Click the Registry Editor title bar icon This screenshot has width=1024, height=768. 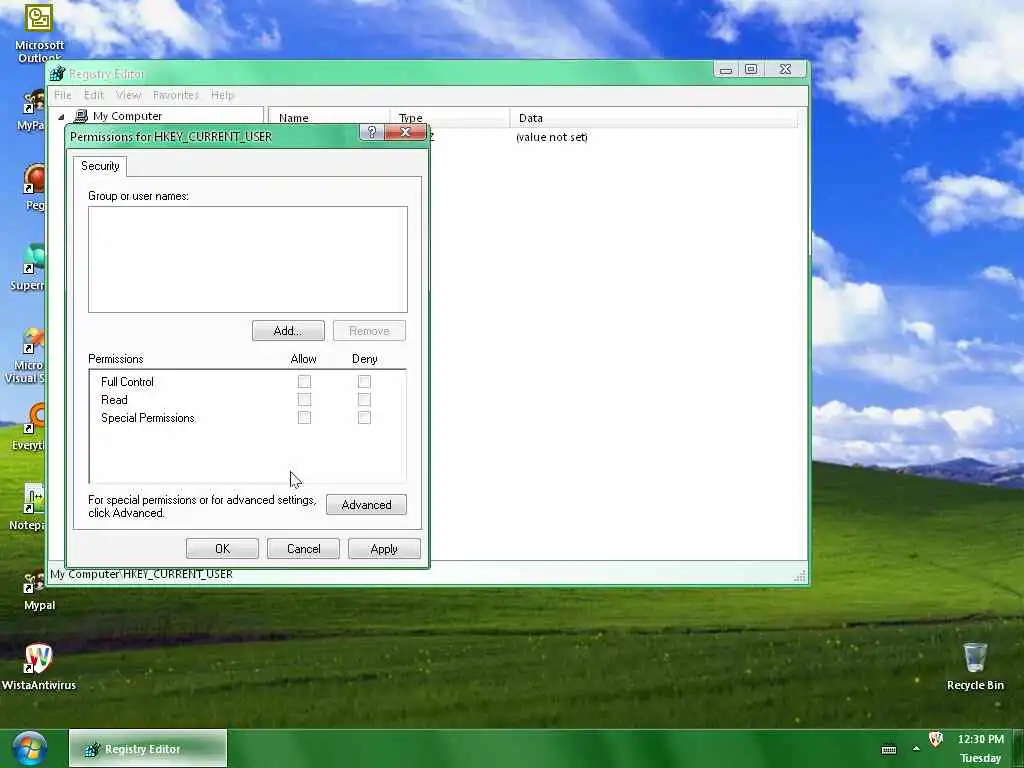coord(57,73)
